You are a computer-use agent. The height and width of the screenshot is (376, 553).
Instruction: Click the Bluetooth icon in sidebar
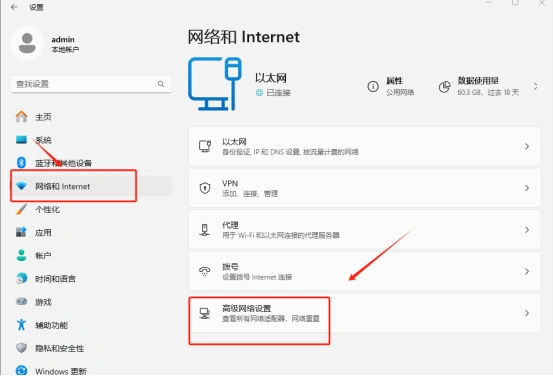coord(22,163)
